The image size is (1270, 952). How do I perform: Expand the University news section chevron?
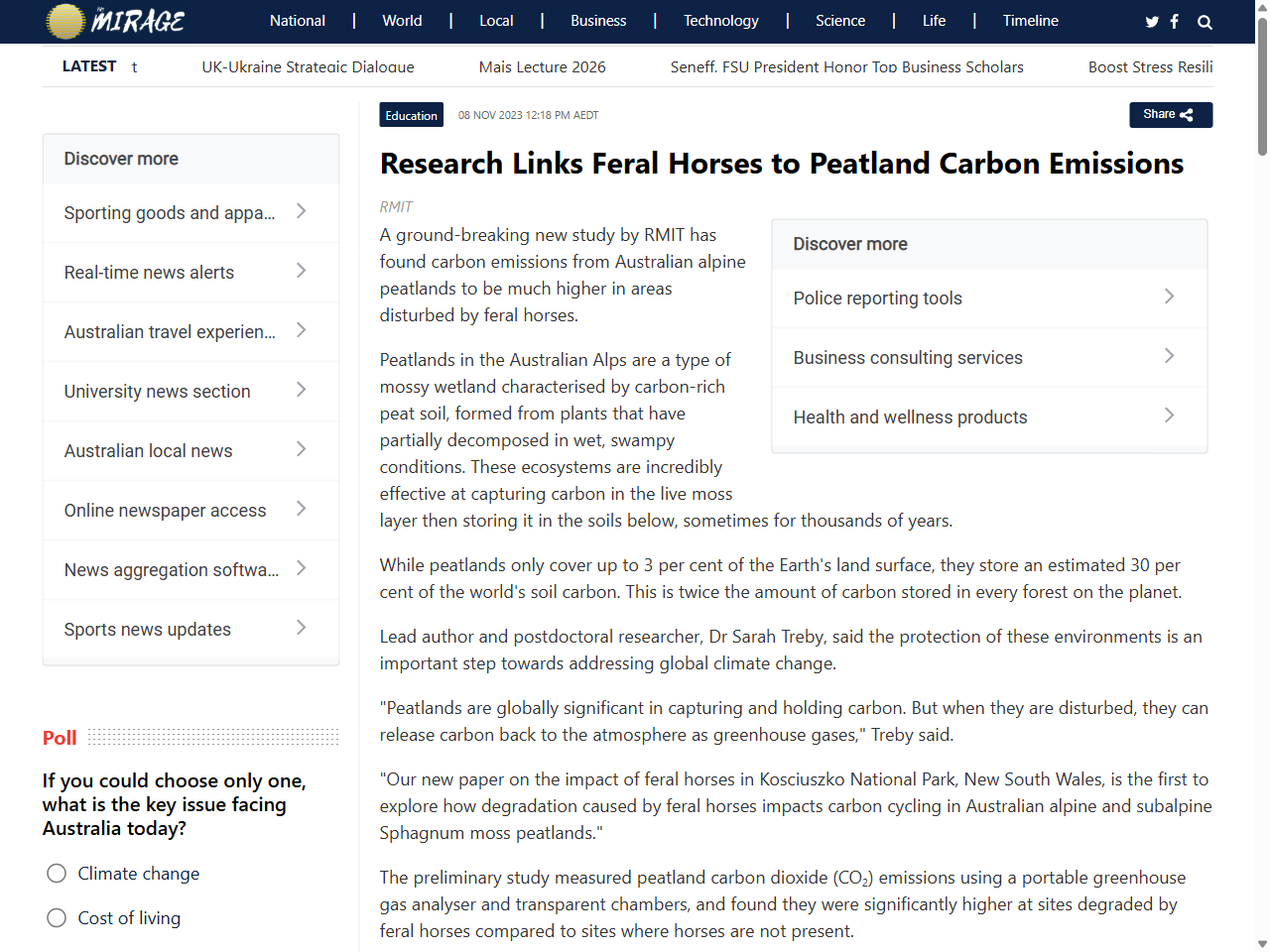(x=301, y=391)
